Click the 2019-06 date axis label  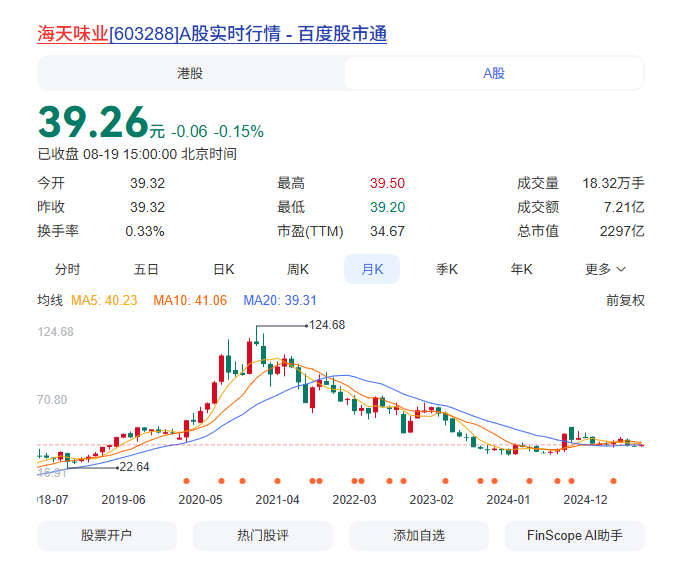[123, 500]
